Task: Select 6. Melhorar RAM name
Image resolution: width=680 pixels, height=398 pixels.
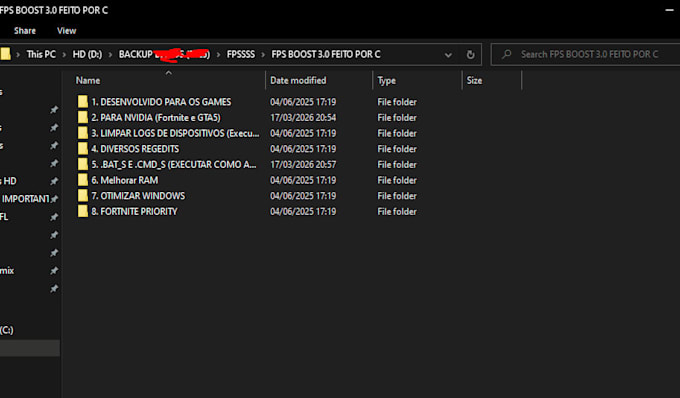Action: click(124, 180)
